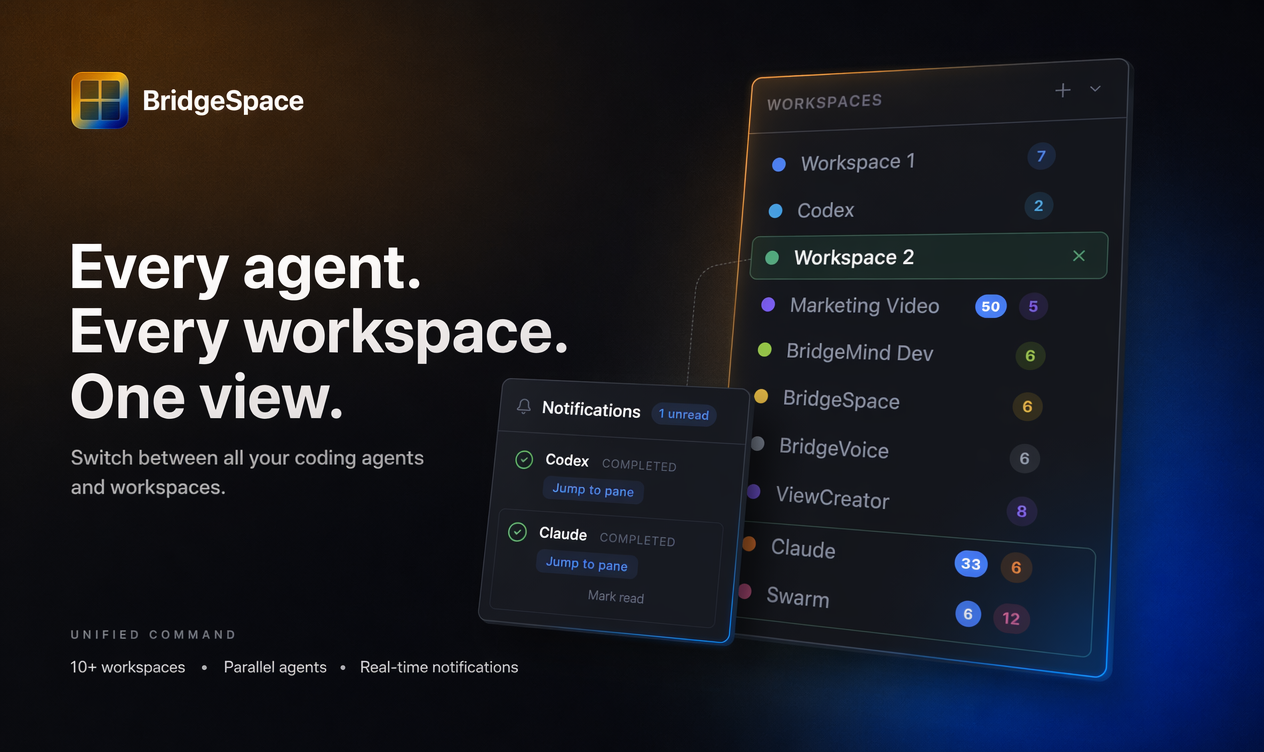The image size is (1264, 752).
Task: Click the 33 badge next to Claude workspace
Action: tap(971, 563)
